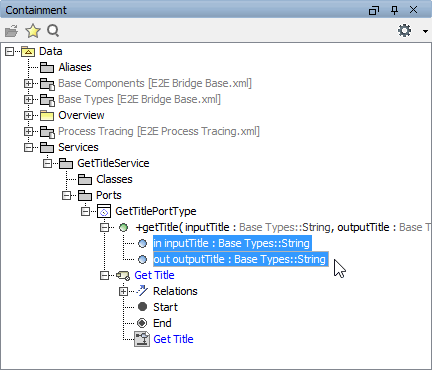Click the GetTitleService package icon

pos(66,163)
